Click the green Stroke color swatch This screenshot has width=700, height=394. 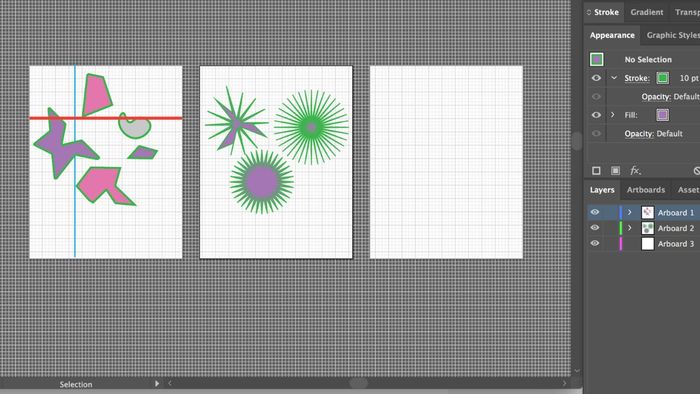pyautogui.click(x=662, y=78)
